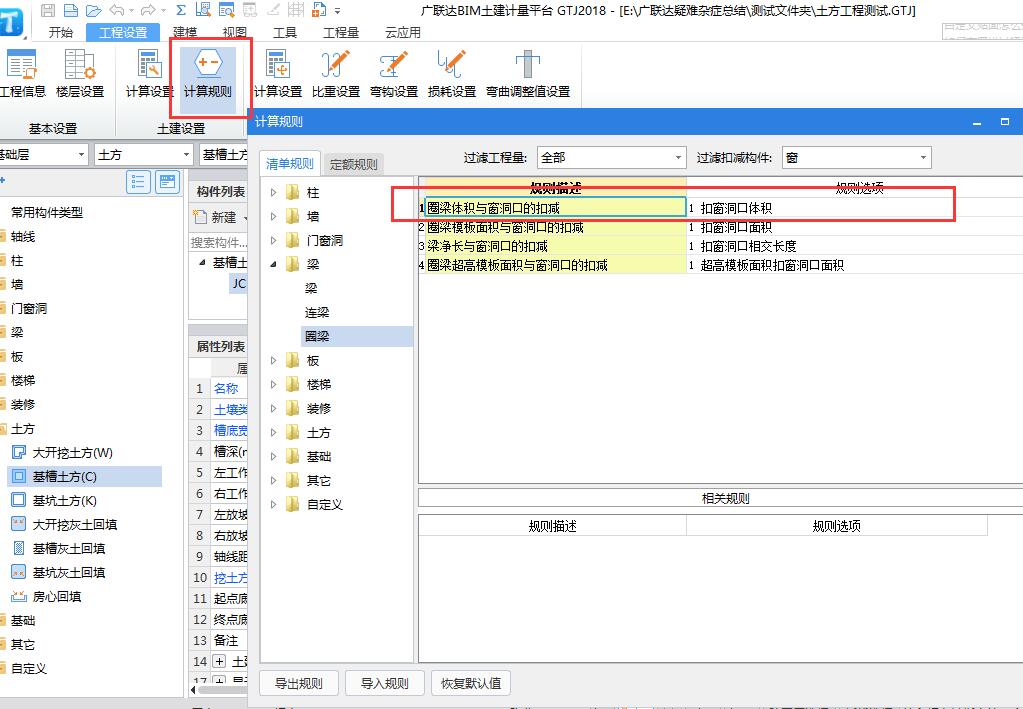The width and height of the screenshot is (1023, 709).
Task: Select 连梁 node in rules tree
Action: 317,312
